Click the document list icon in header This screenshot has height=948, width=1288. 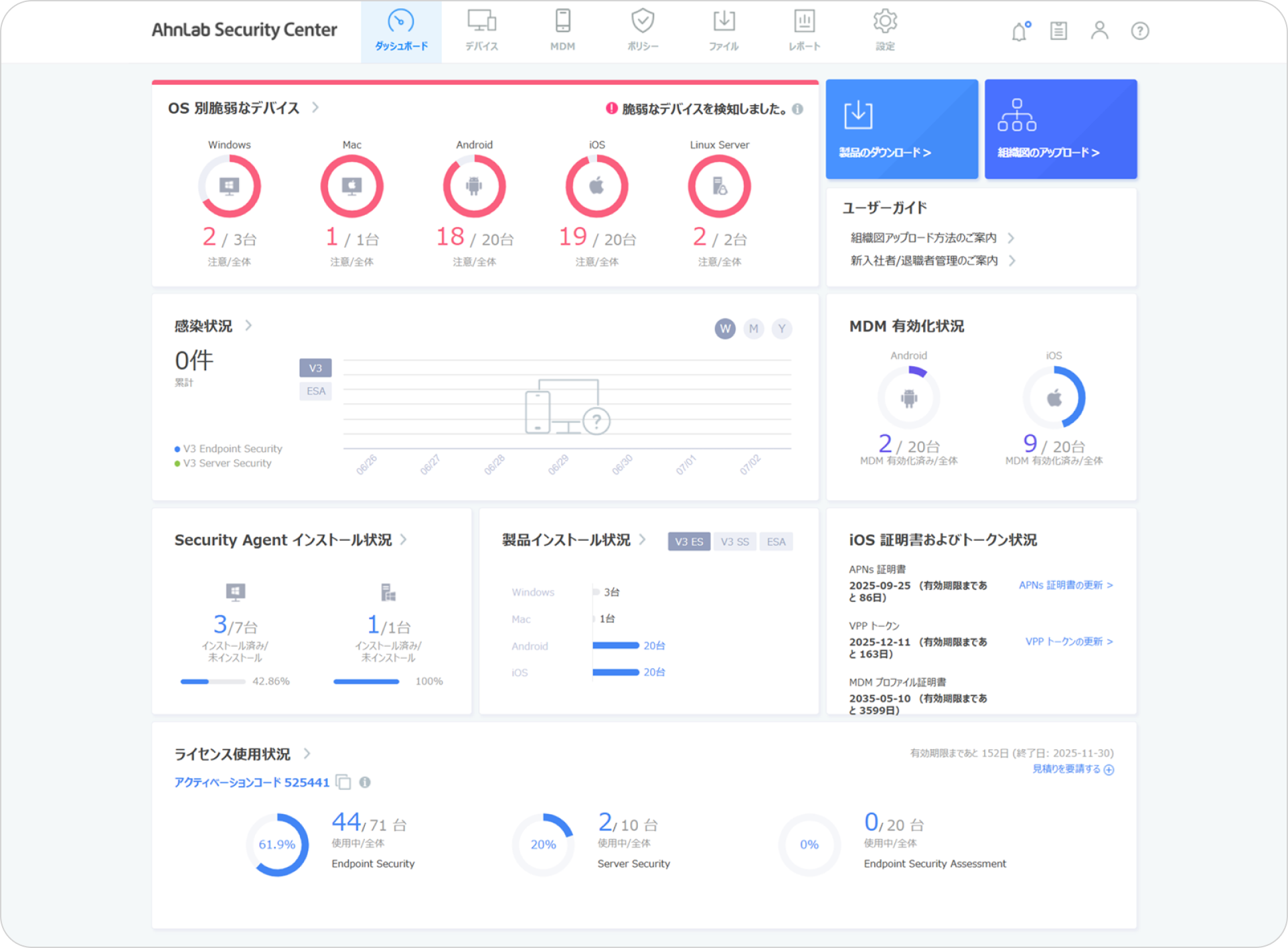click(x=1058, y=31)
